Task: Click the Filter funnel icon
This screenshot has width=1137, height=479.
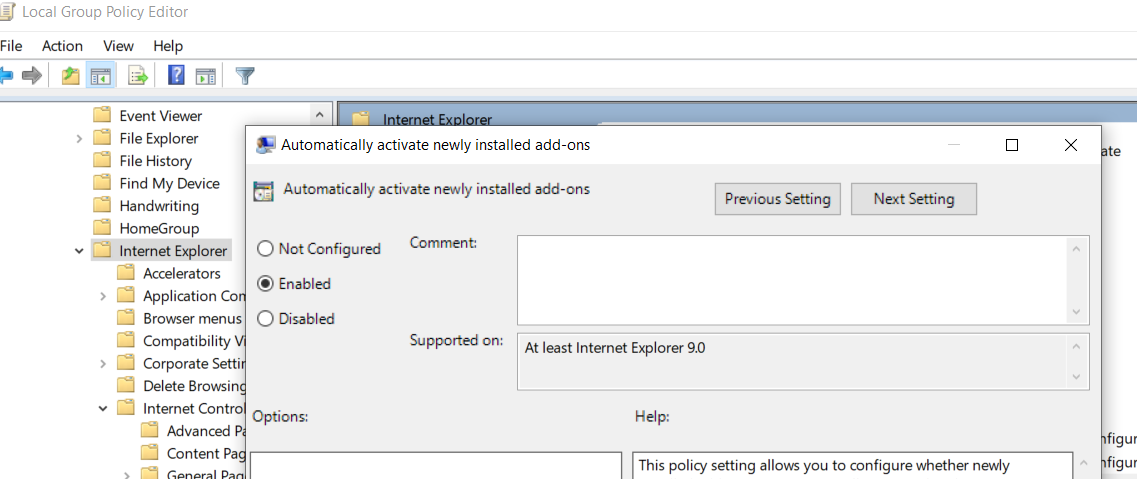Action: coord(244,75)
